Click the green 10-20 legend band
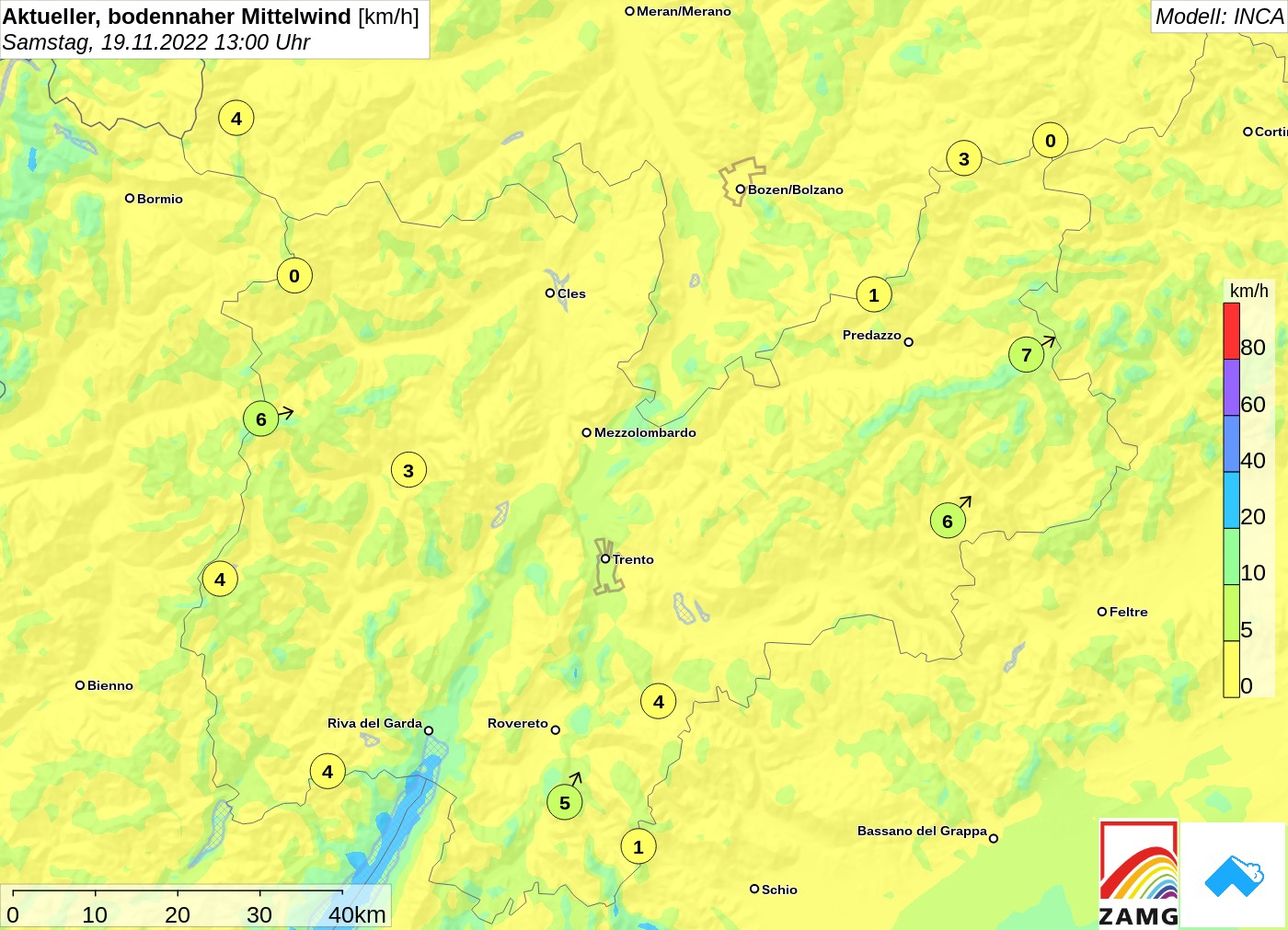The image size is (1288, 930). (x=1231, y=557)
